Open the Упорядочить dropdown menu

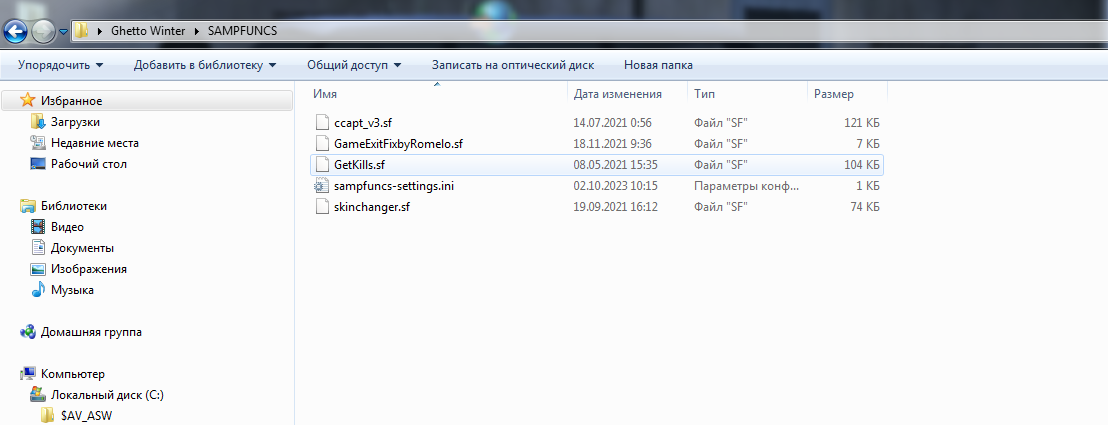click(60, 65)
